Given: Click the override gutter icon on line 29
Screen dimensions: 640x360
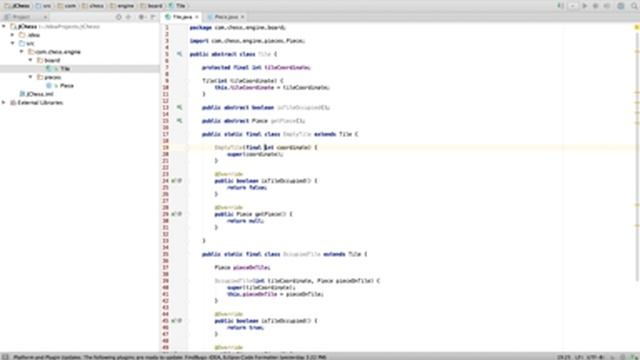Looking at the screenshot, I should click(x=176, y=214).
